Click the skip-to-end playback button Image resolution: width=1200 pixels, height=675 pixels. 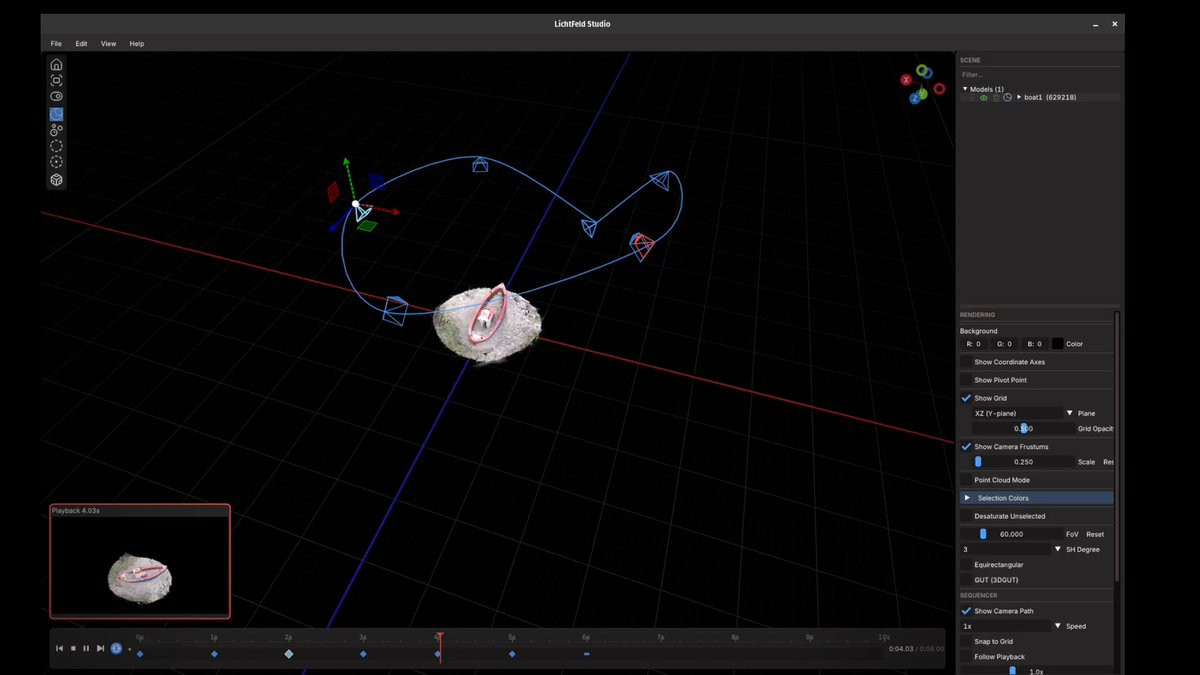(100, 648)
